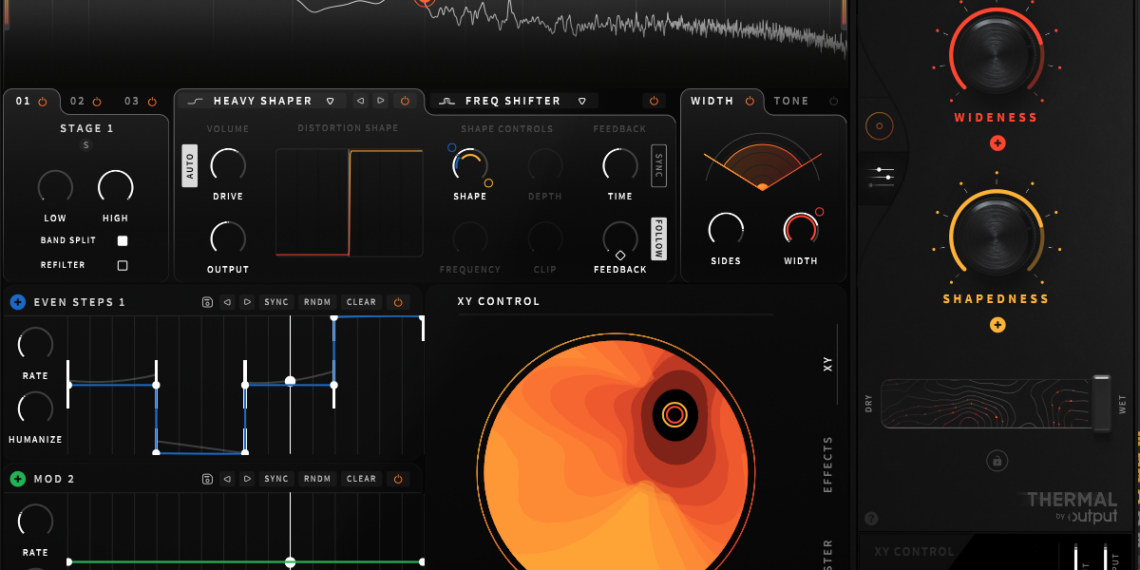1140x570 pixels.
Task: Open the Heavy Shaper type dropdown
Action: click(x=331, y=101)
